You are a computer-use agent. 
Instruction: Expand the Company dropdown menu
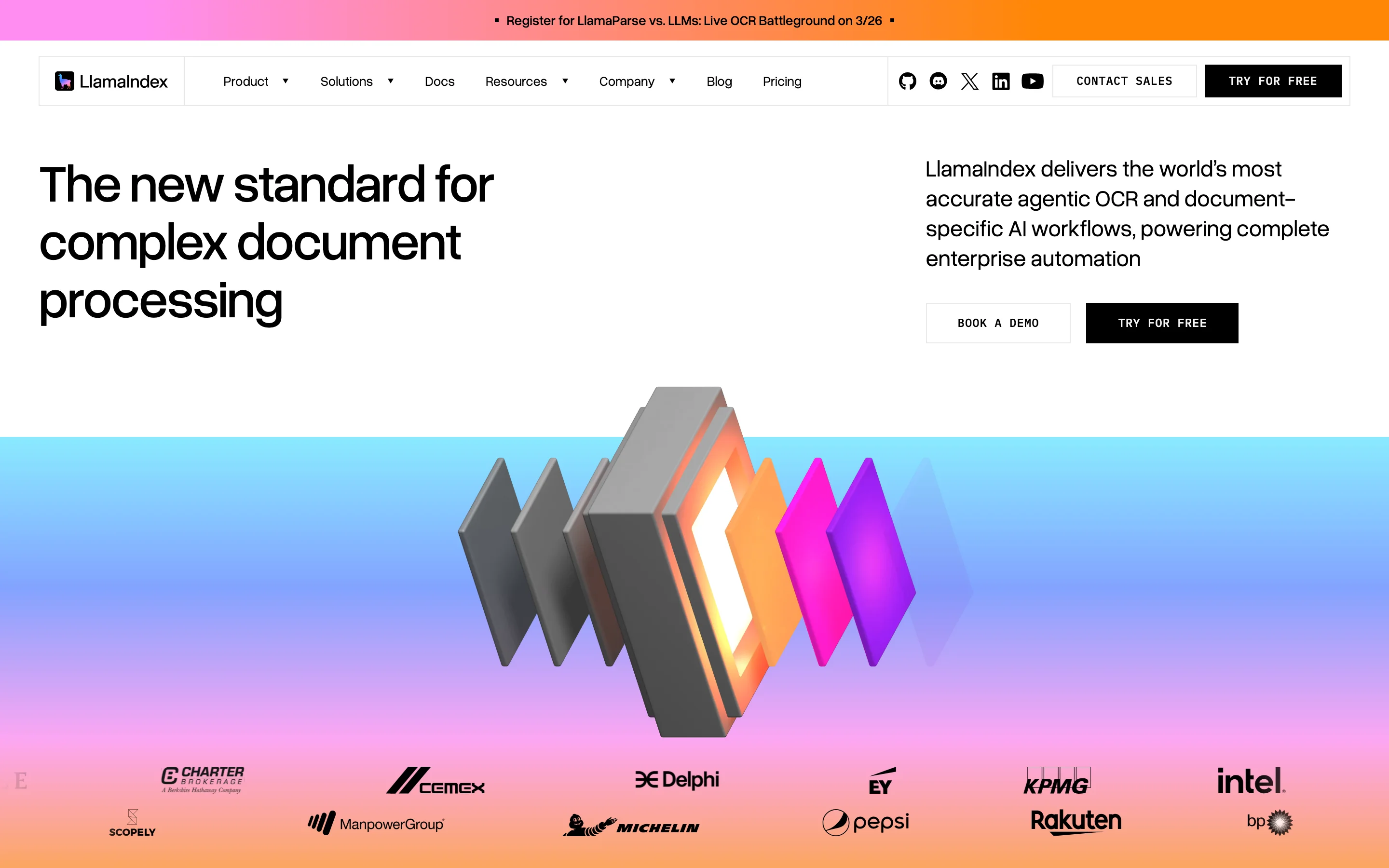[637, 81]
